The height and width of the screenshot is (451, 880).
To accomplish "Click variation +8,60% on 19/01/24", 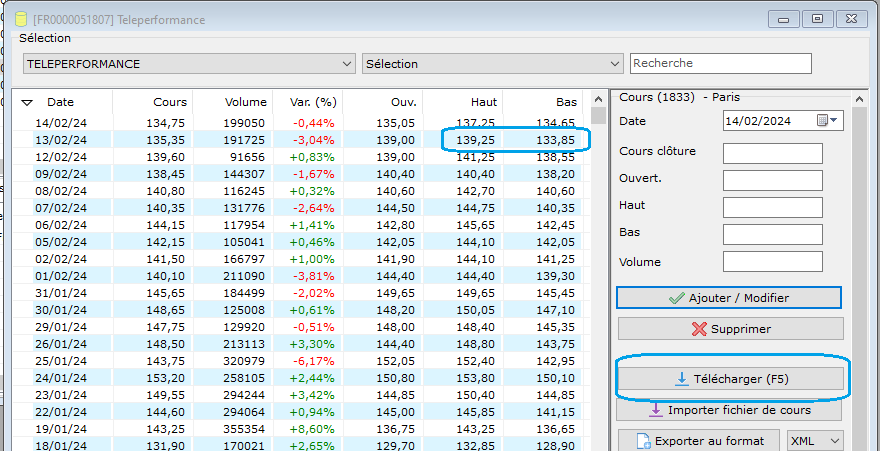I will tap(312, 429).
